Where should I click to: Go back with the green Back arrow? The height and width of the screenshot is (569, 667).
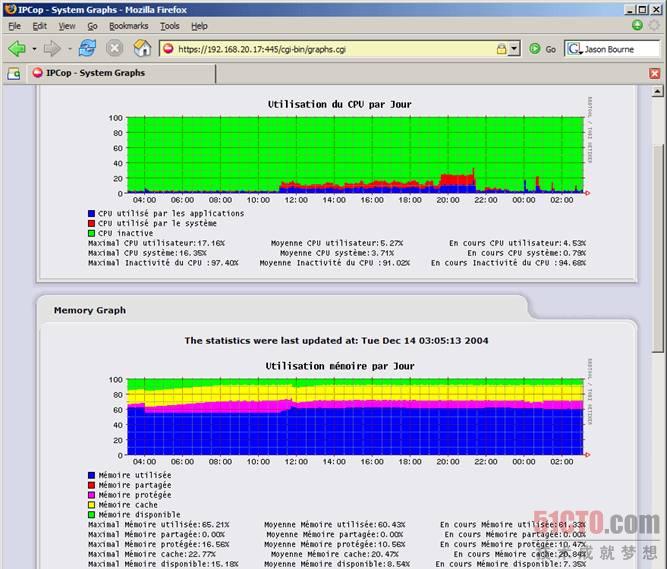(x=17, y=48)
